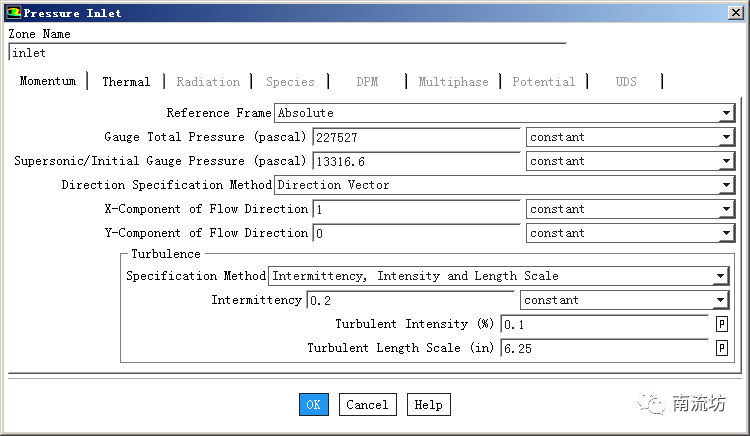Focus the Turbulent Intensity value field
Screen dimensions: 750x436
tap(604, 324)
